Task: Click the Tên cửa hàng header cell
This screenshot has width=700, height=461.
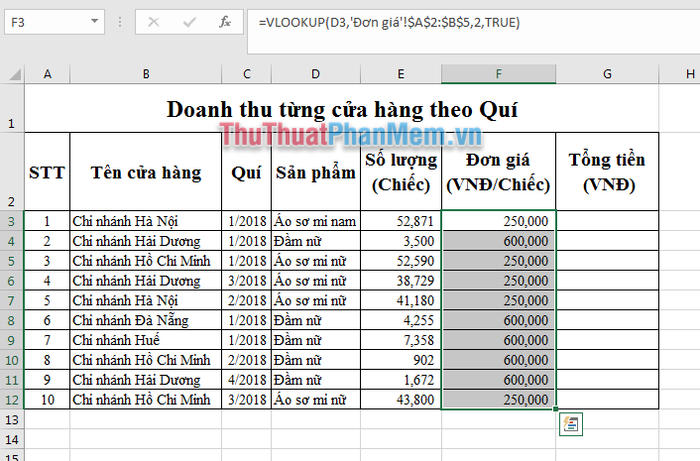Action: [x=146, y=171]
